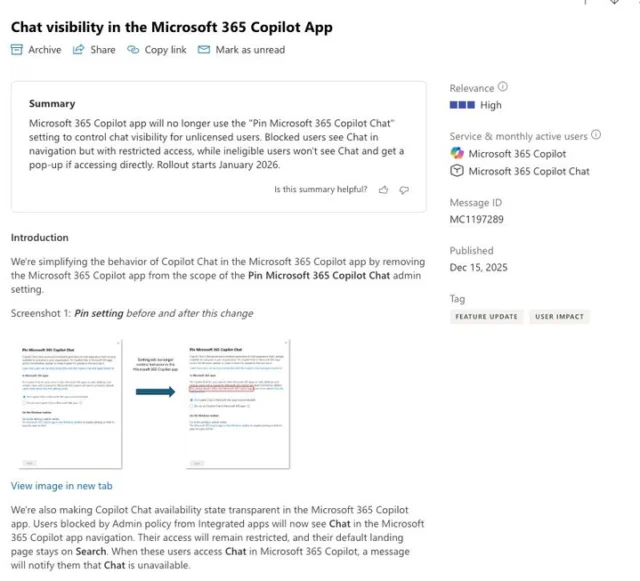Click the left 'before' panel of the screenshot

[66, 406]
